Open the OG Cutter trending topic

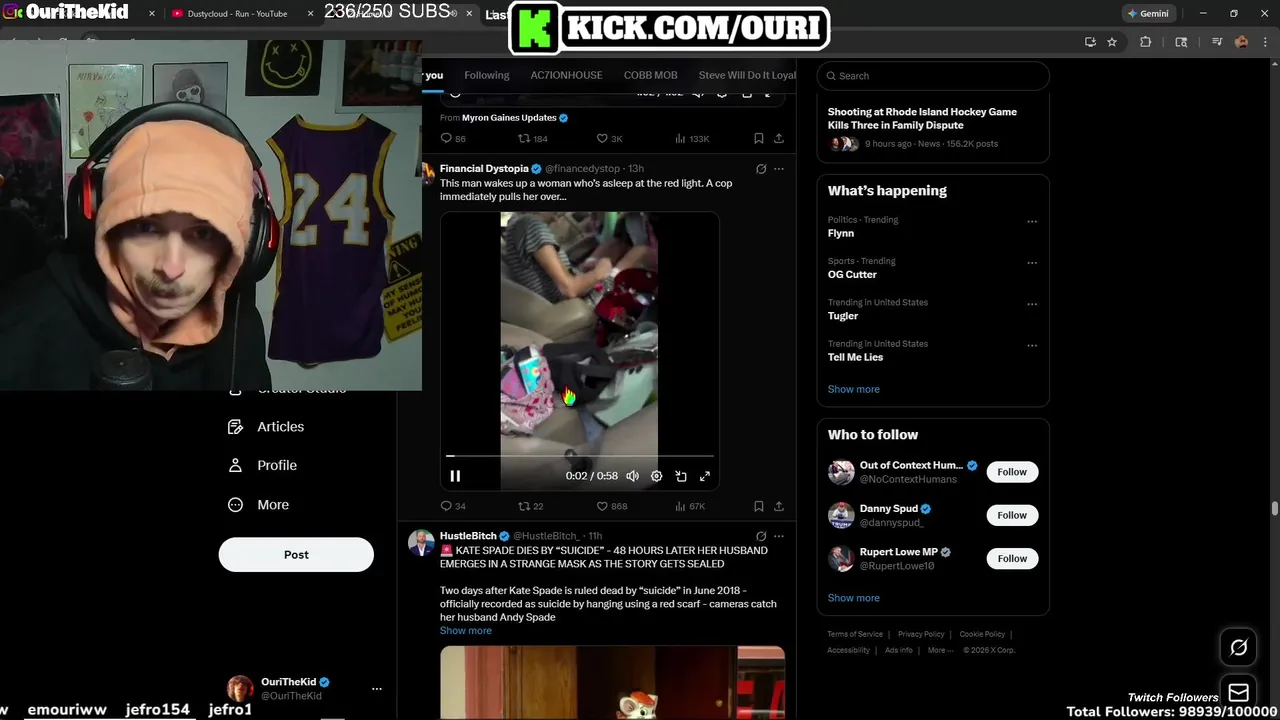pyautogui.click(x=852, y=274)
